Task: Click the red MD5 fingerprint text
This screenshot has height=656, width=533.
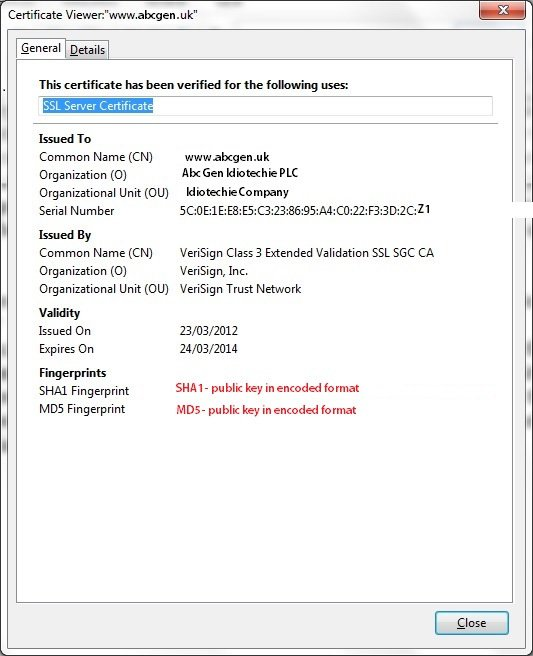Action: [x=266, y=410]
